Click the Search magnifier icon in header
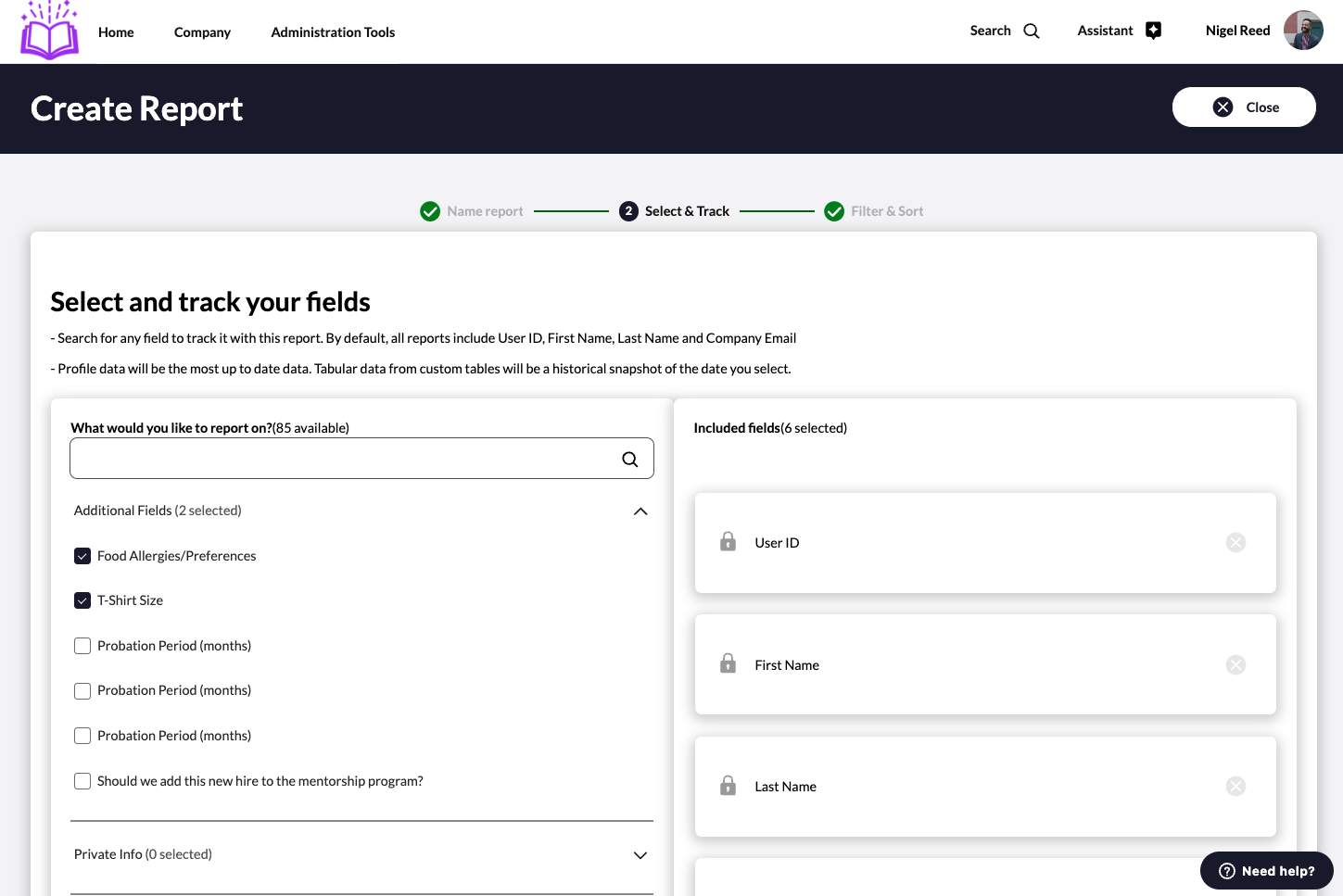 pyautogui.click(x=1031, y=32)
